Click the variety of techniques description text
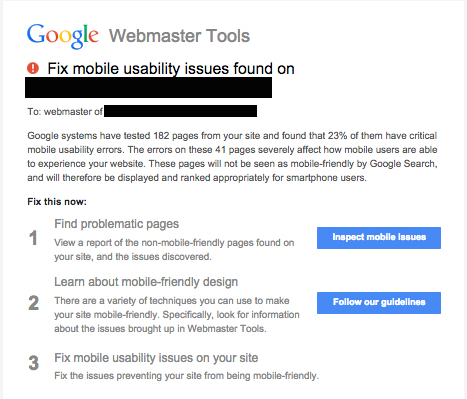Viewport: 467px width, 399px height. click(x=177, y=315)
